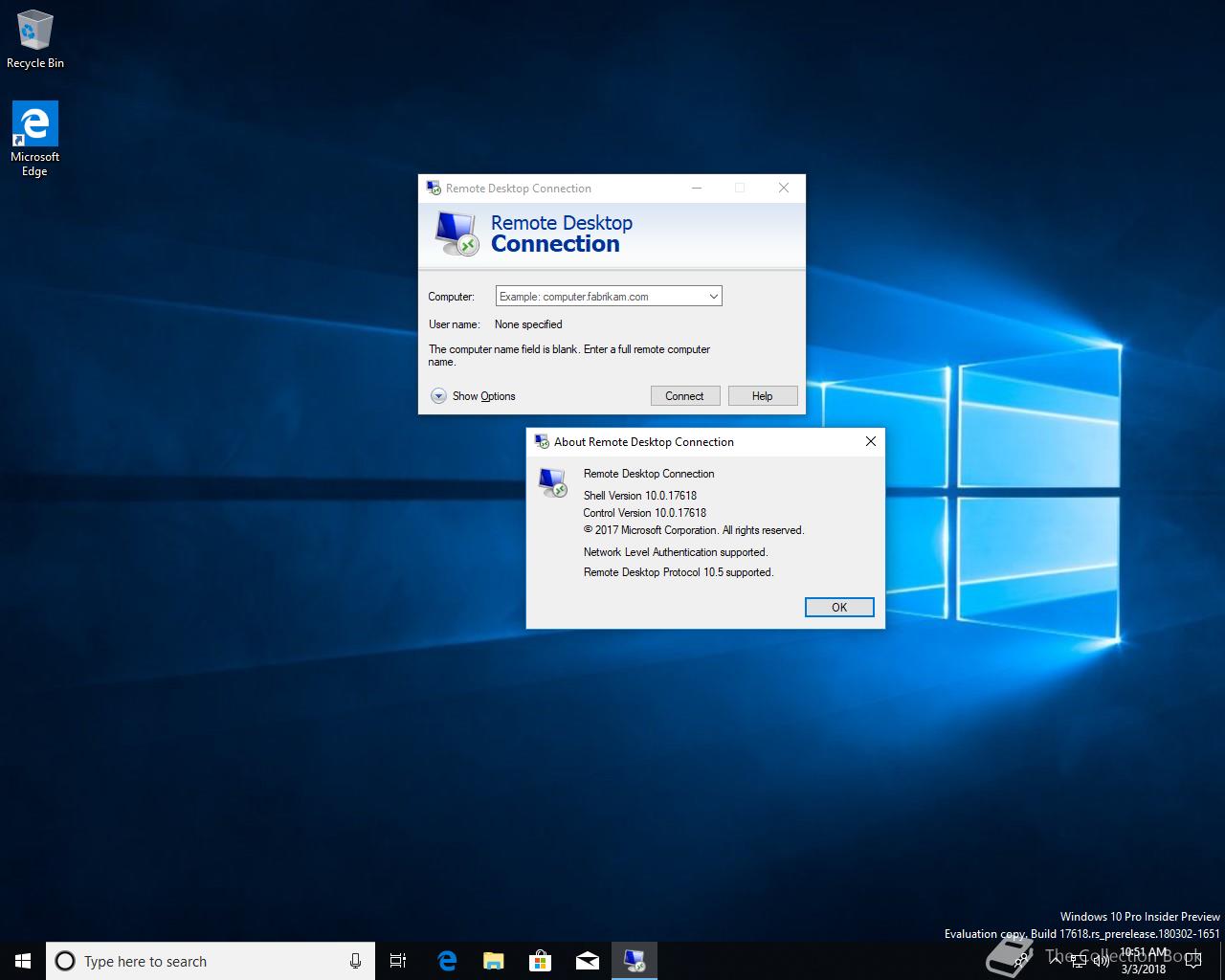Click the 'Type here to search' box
This screenshot has width=1225, height=980.
click(210, 961)
